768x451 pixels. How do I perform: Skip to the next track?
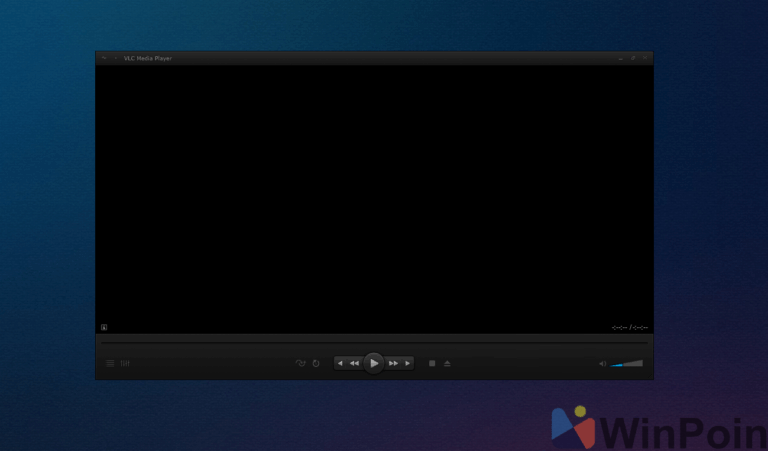(408, 363)
